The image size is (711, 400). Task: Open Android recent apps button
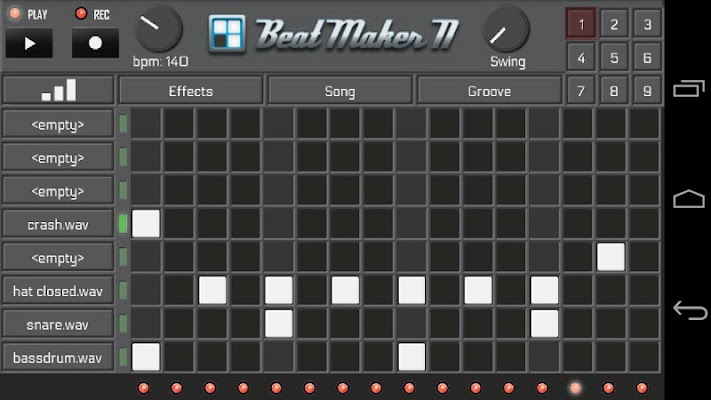coord(689,88)
